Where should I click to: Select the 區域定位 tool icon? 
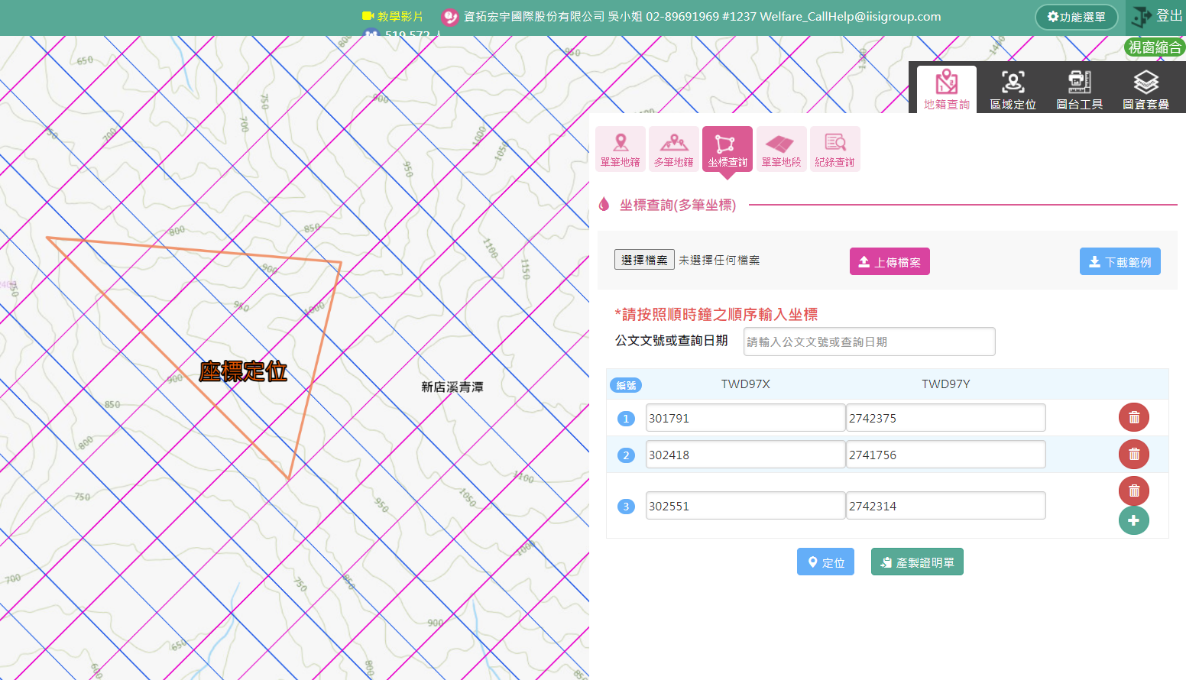(1013, 89)
